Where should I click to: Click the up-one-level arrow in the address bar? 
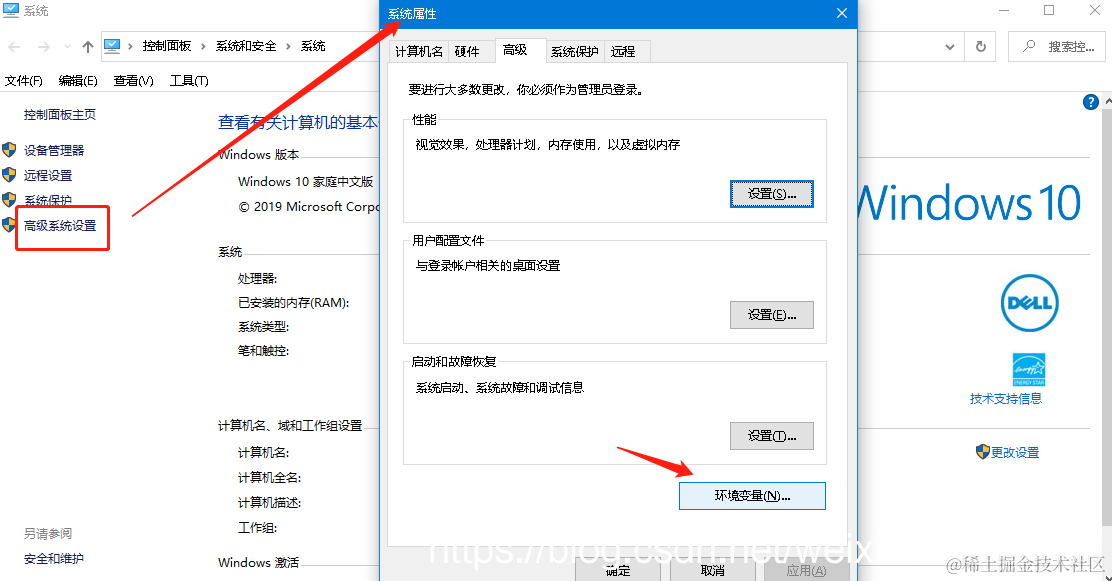pos(88,46)
